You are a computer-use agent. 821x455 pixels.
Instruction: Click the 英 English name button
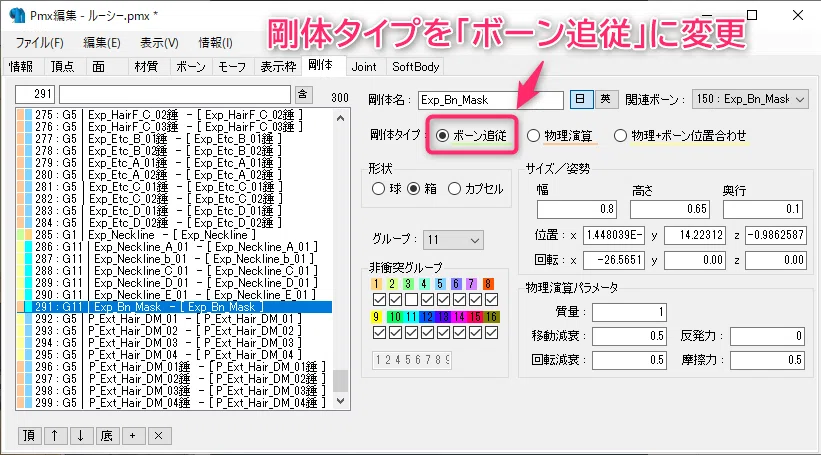[605, 99]
